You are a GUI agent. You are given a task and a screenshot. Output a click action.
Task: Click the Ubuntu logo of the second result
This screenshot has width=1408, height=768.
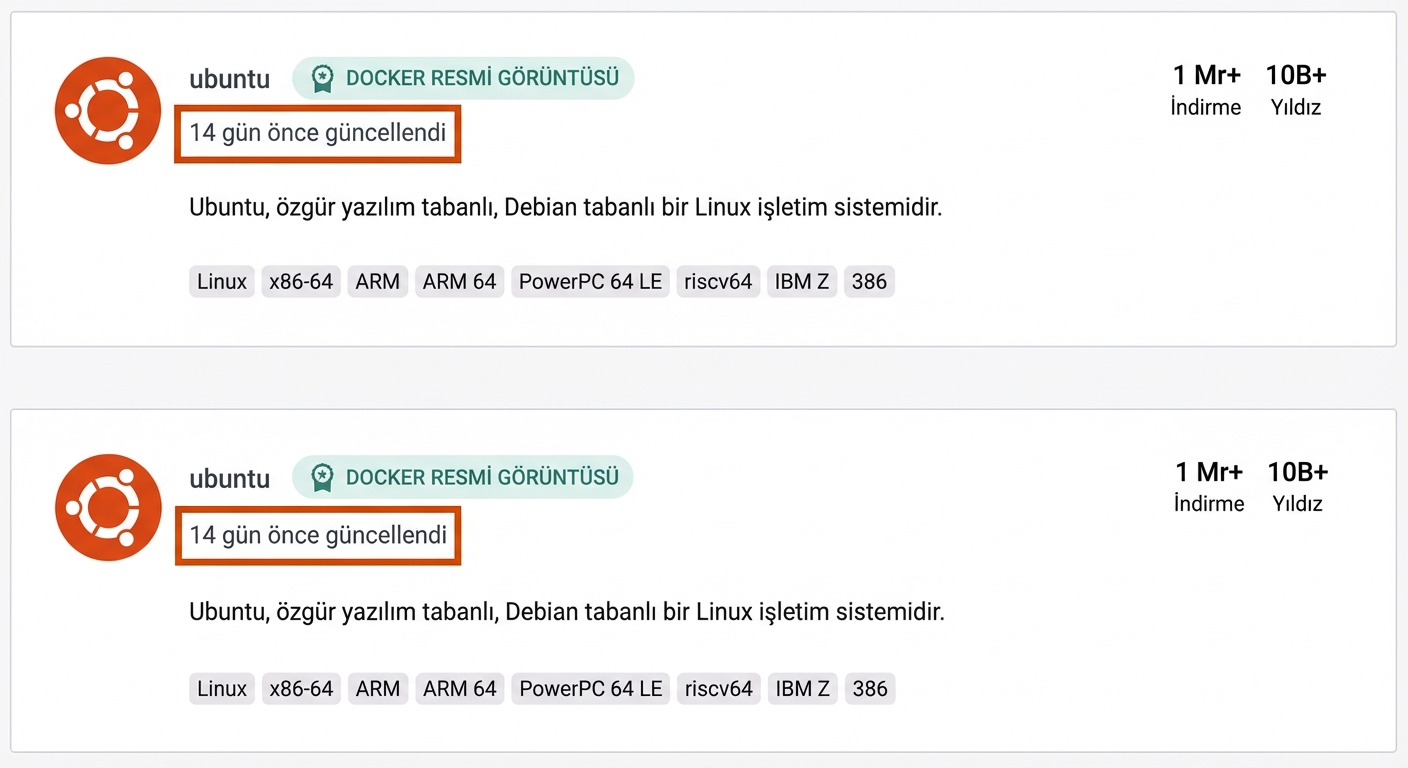click(x=107, y=507)
